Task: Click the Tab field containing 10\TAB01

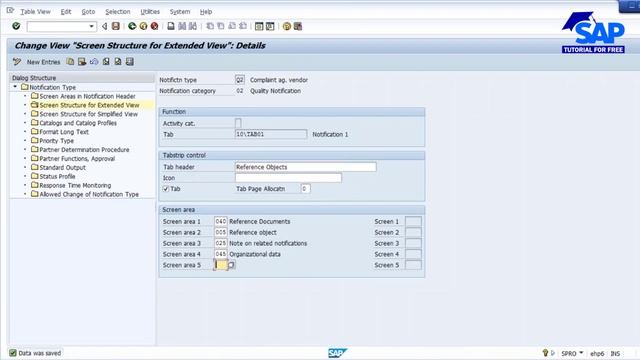Action: (271, 134)
